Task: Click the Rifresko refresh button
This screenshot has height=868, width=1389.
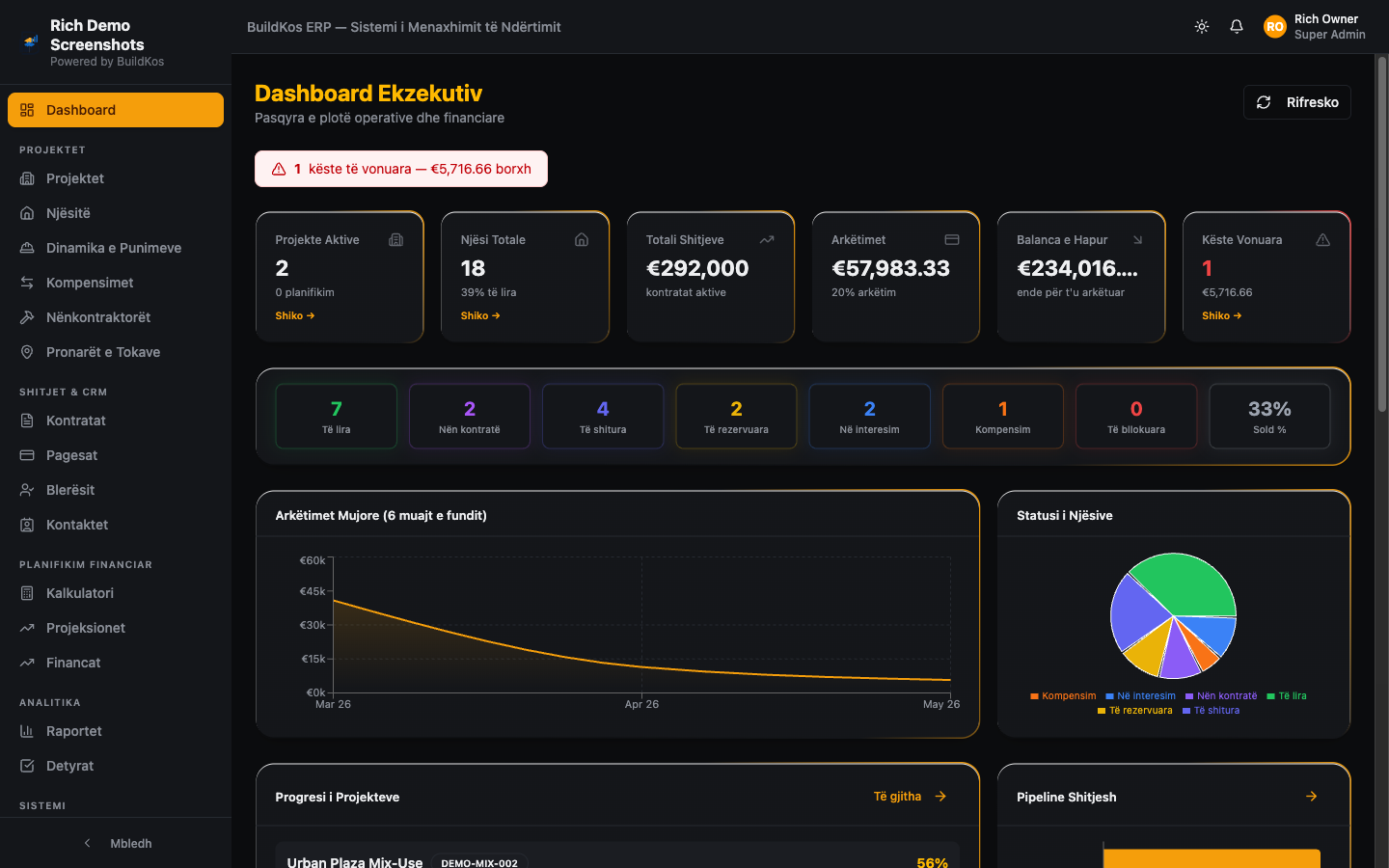Action: pos(1297,102)
